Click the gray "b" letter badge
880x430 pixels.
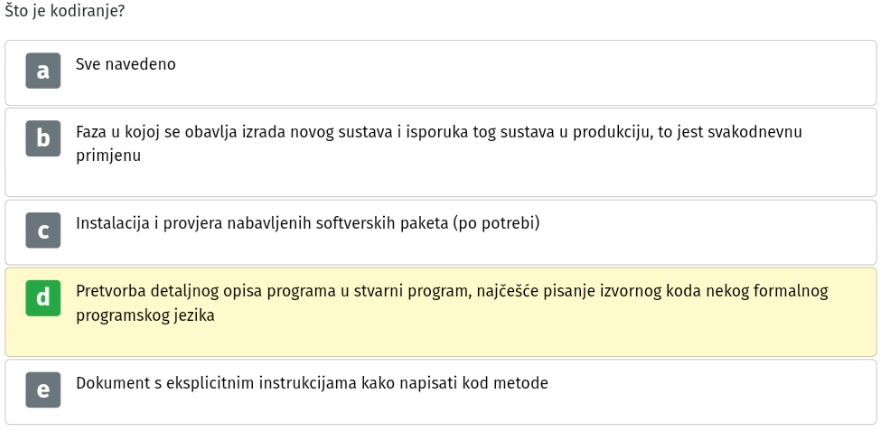tap(43, 139)
